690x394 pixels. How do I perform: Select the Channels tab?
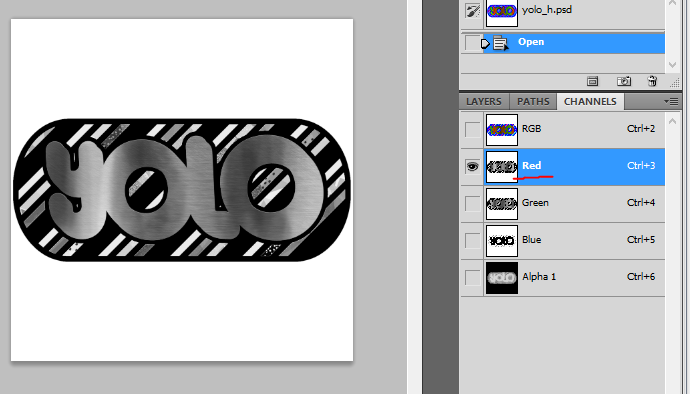click(x=590, y=102)
